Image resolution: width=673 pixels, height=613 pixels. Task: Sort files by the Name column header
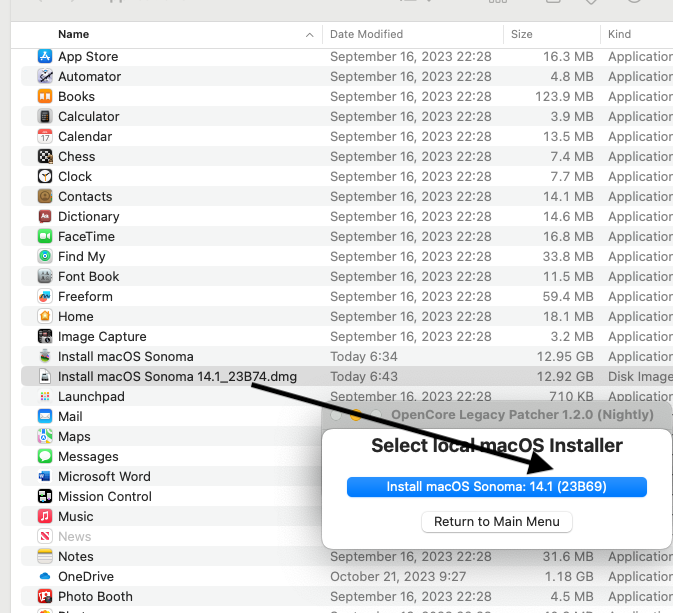click(x=73, y=34)
